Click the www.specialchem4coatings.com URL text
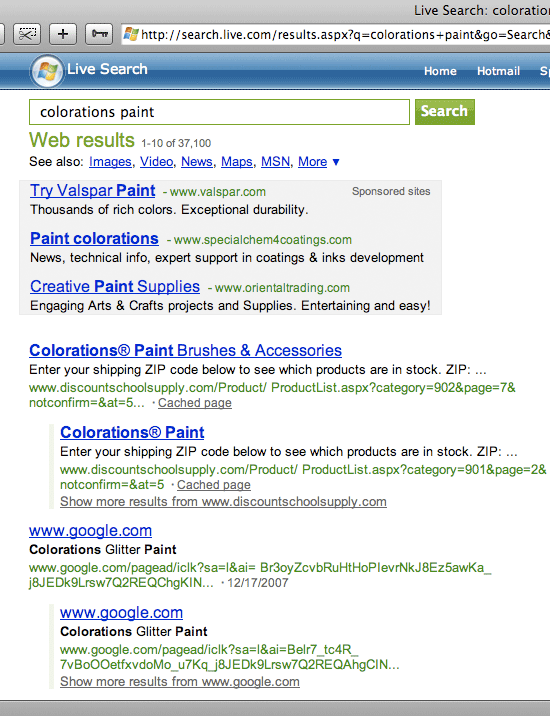 [x=263, y=240]
